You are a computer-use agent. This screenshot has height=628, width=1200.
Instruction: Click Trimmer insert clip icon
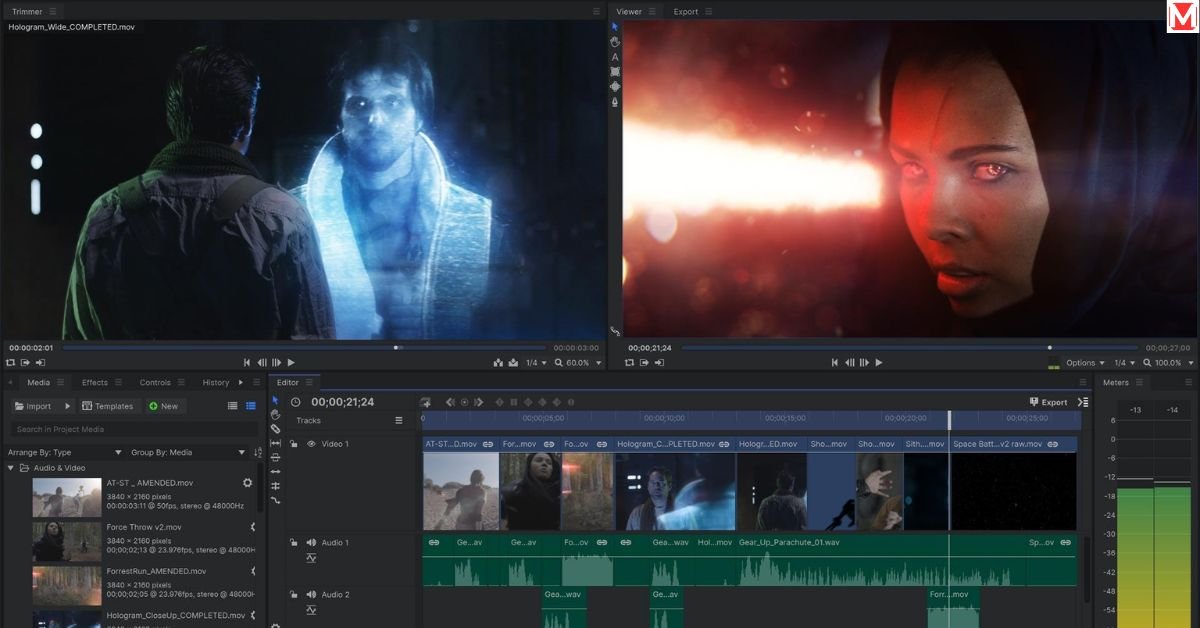coord(497,362)
